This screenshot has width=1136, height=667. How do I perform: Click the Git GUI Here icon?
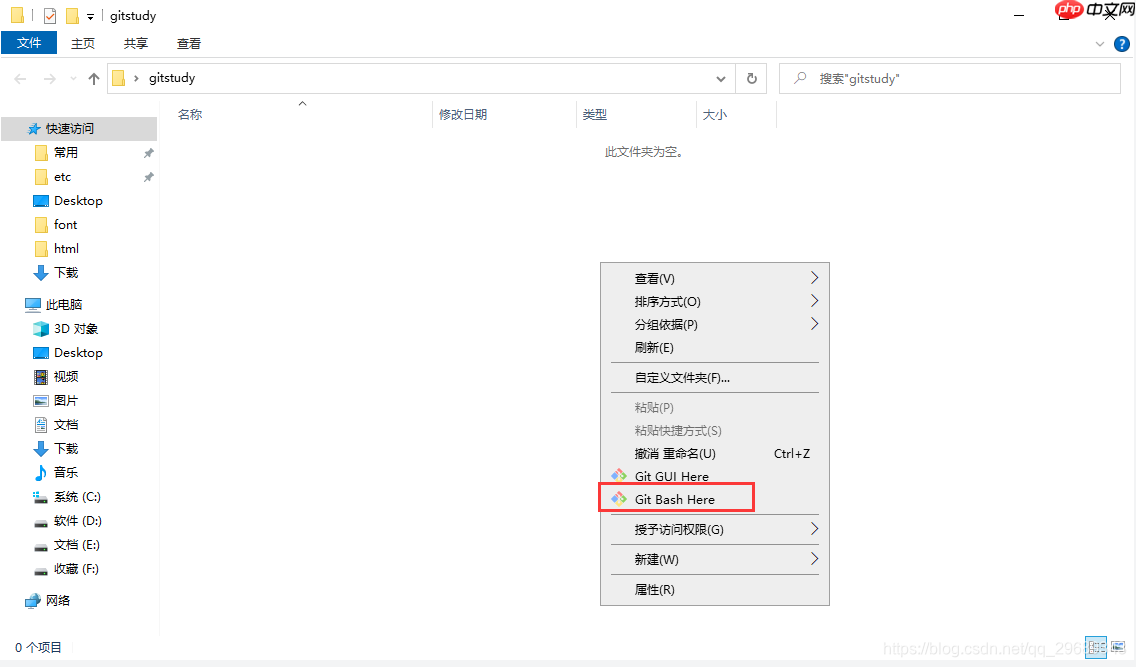(x=619, y=476)
